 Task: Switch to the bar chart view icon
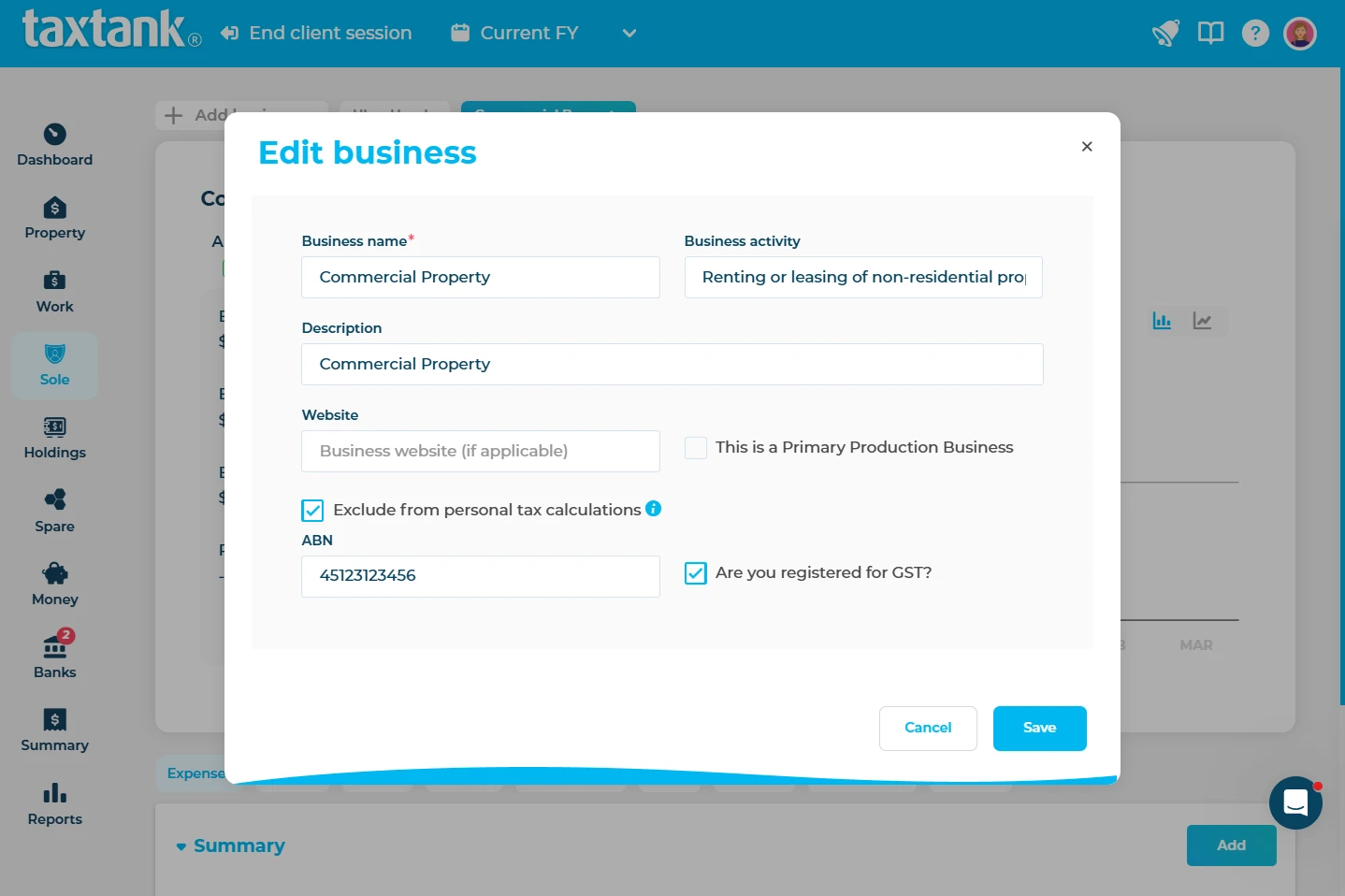point(1162,321)
